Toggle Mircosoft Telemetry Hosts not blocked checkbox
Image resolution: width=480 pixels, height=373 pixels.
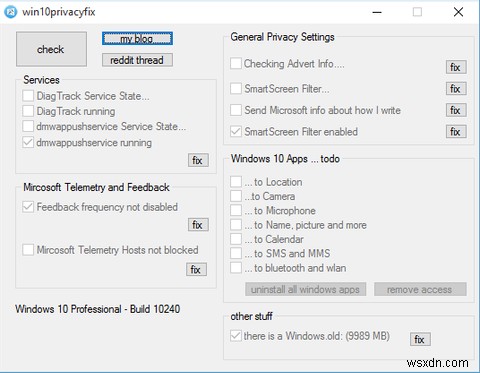point(28,250)
